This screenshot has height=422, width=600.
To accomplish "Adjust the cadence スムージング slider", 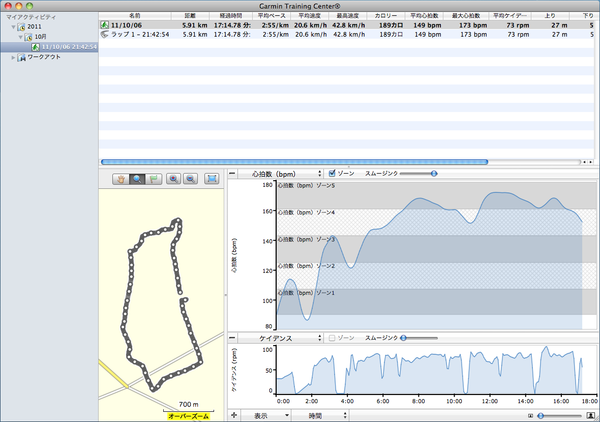I will 403,338.
